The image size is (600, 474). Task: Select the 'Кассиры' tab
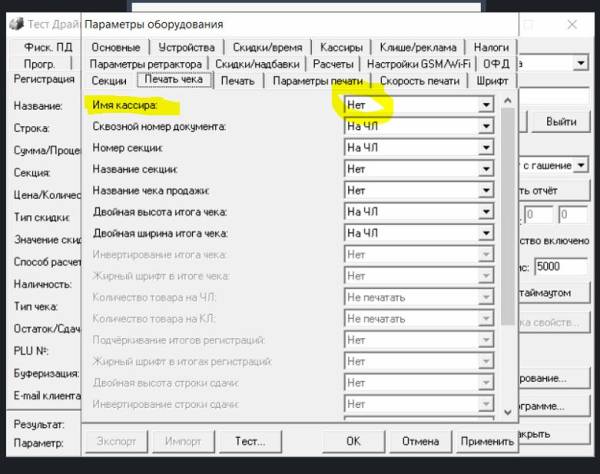pos(341,47)
